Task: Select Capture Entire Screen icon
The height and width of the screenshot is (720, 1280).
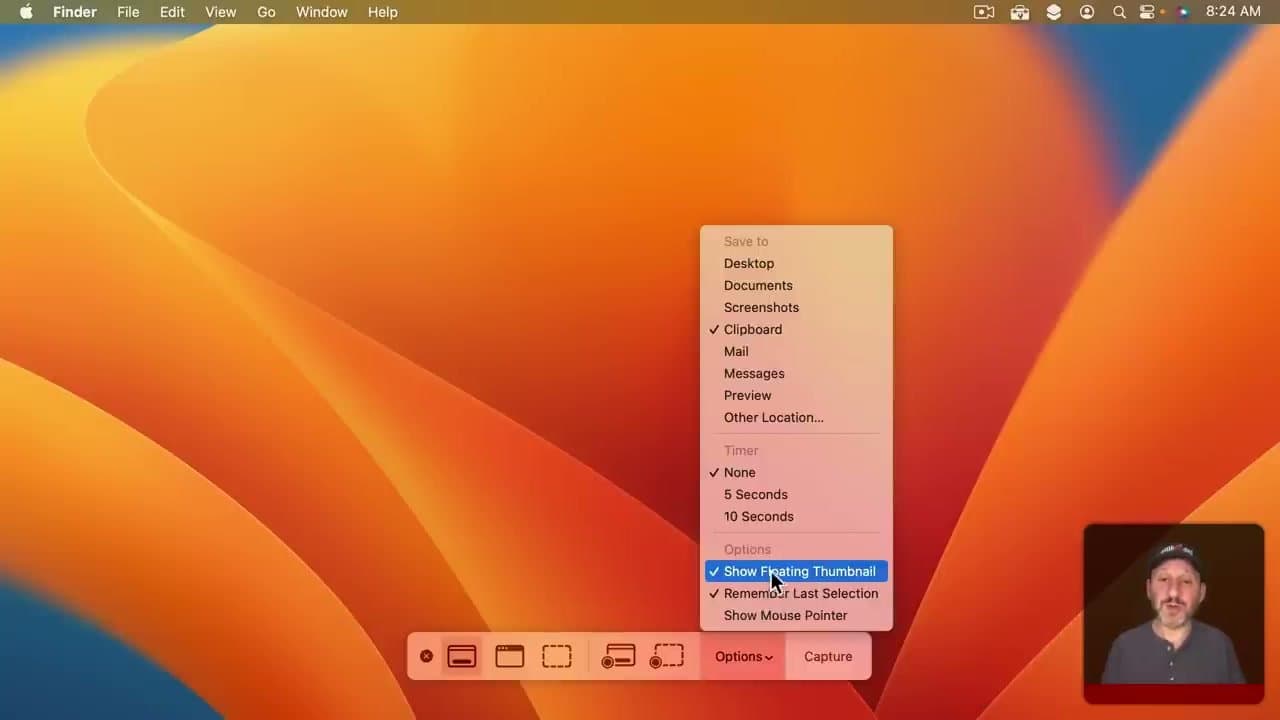Action: 461,656
